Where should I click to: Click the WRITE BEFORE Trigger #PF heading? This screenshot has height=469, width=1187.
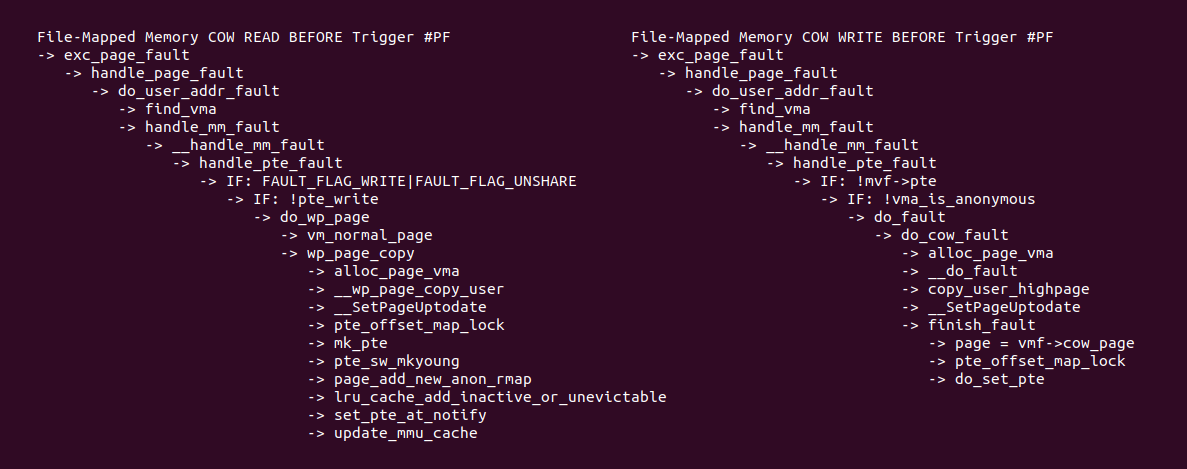coord(842,37)
